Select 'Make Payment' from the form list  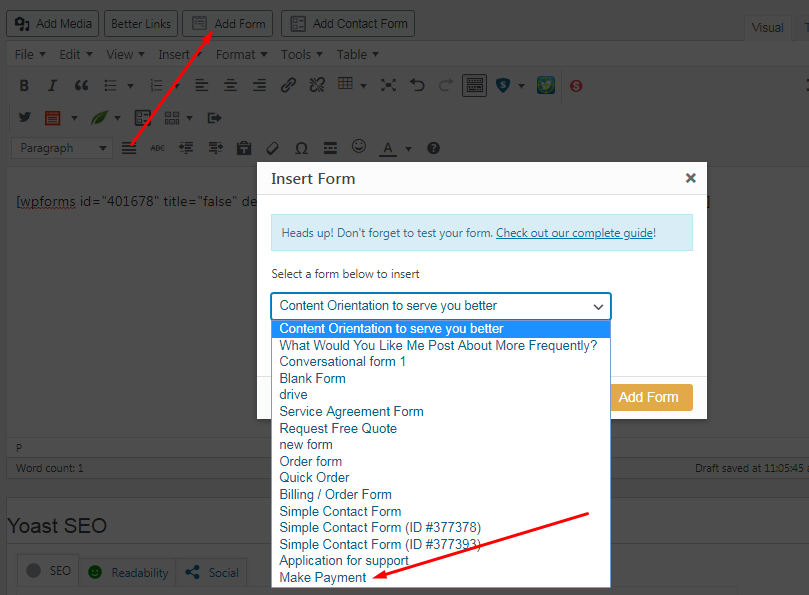click(323, 577)
